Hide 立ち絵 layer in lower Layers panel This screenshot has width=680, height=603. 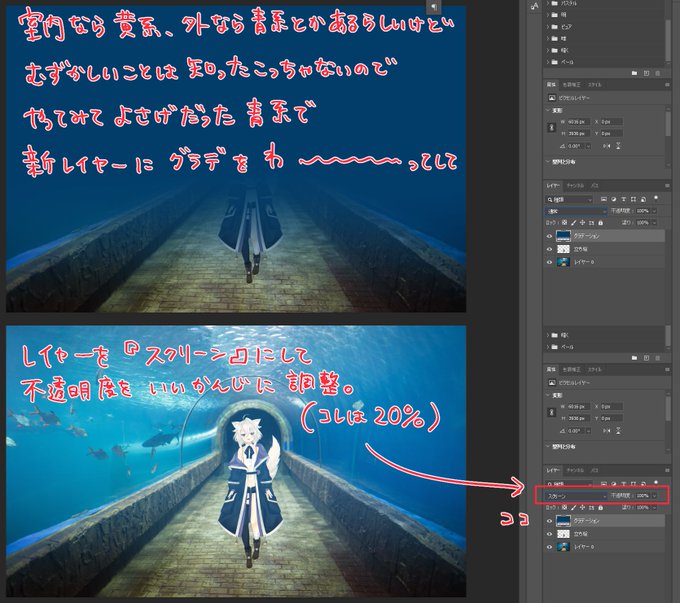(x=549, y=534)
